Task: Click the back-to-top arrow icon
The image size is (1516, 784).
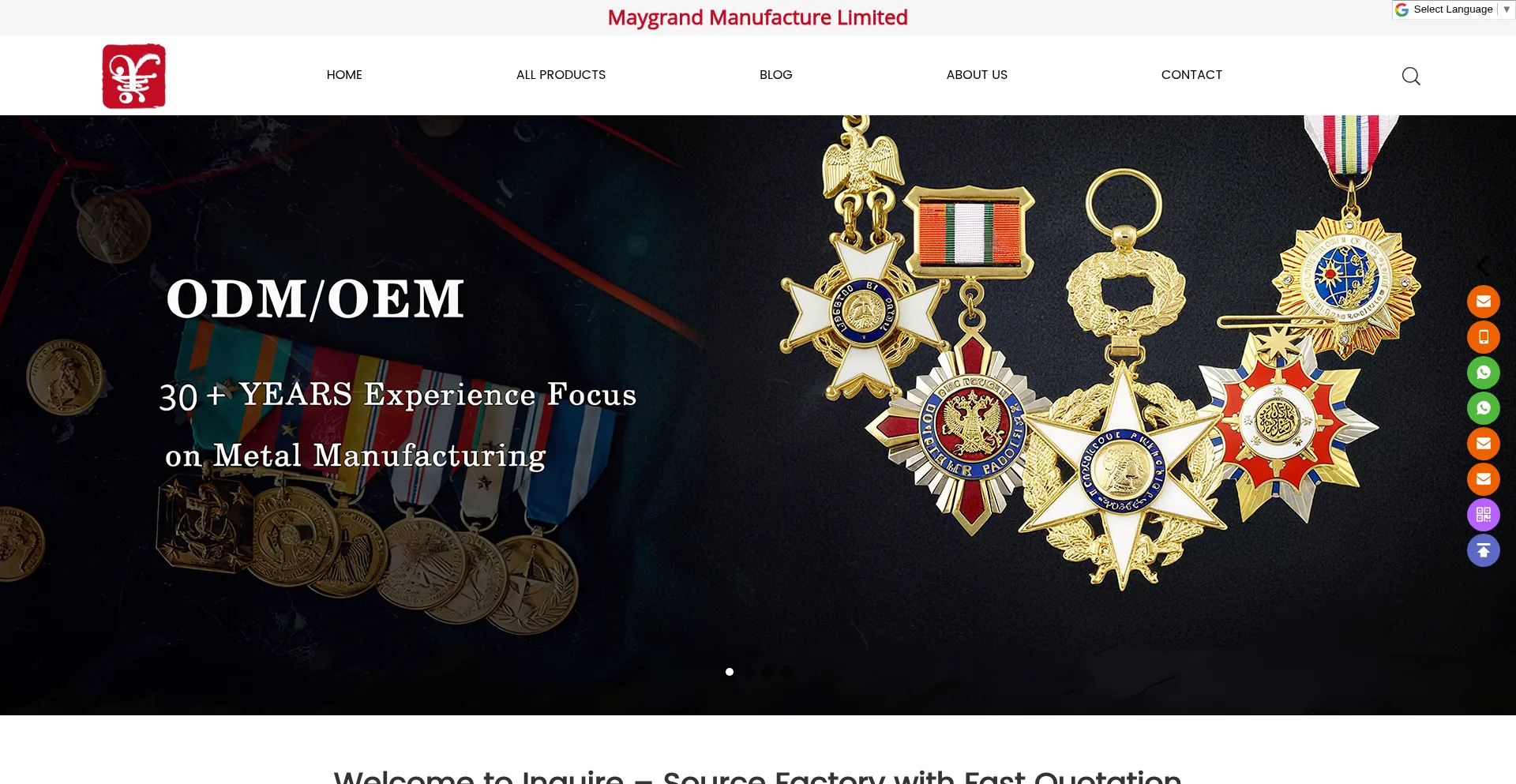Action: click(x=1484, y=550)
